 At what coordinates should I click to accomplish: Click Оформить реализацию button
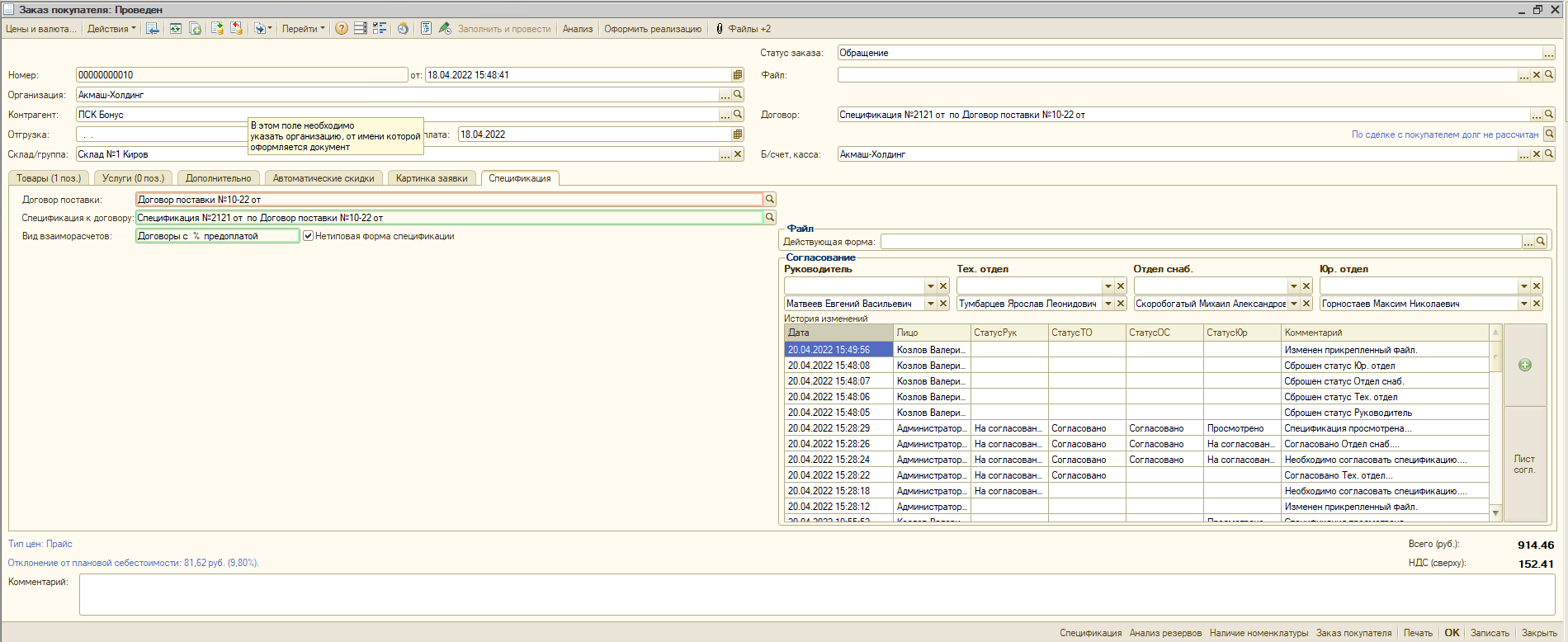click(653, 29)
